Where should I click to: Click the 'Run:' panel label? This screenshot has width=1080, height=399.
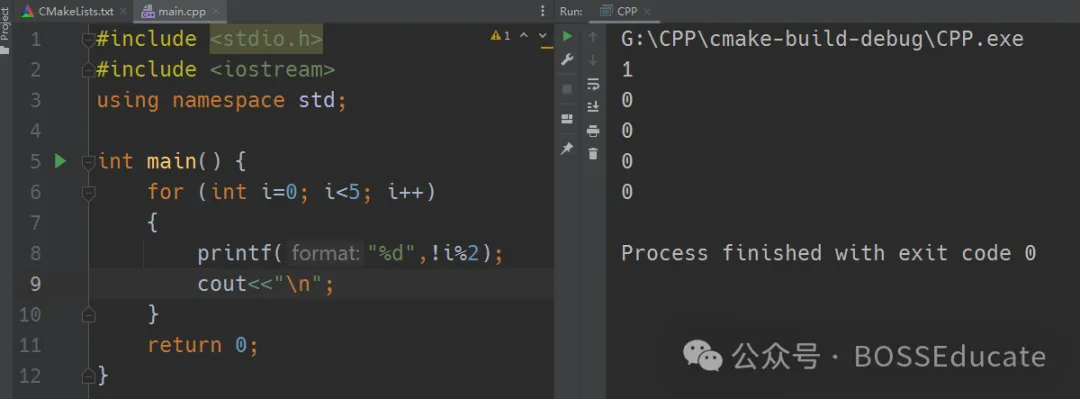[x=571, y=11]
